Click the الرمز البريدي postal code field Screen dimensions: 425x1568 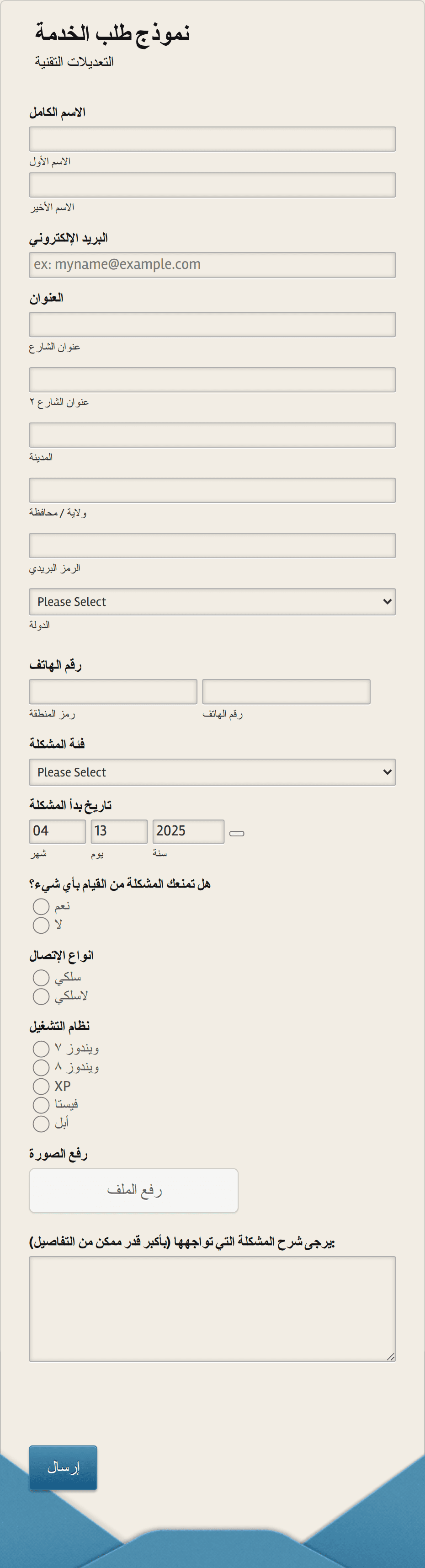click(x=212, y=546)
